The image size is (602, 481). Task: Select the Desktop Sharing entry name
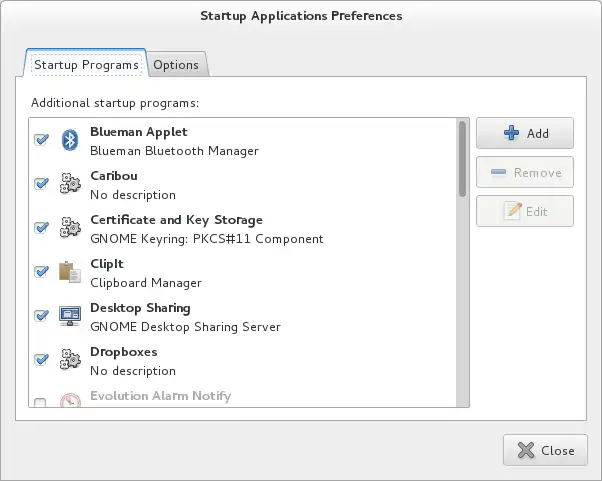coord(140,308)
